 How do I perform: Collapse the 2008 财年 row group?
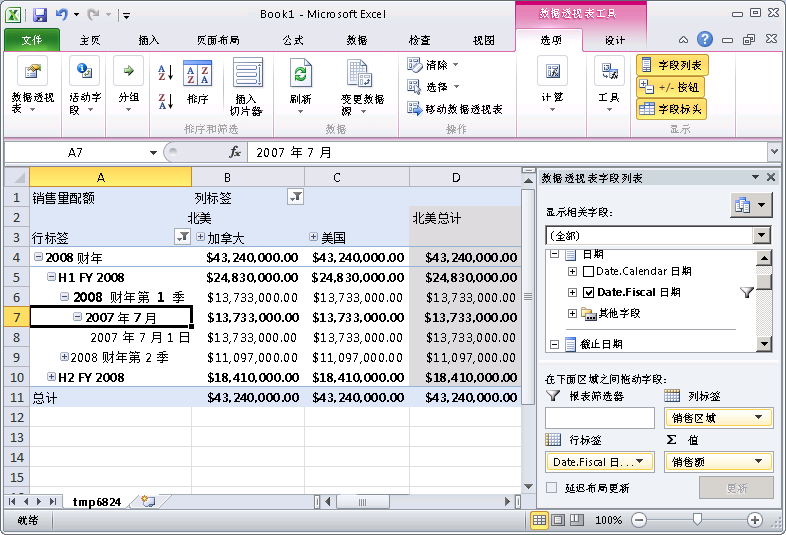pyautogui.click(x=38, y=257)
